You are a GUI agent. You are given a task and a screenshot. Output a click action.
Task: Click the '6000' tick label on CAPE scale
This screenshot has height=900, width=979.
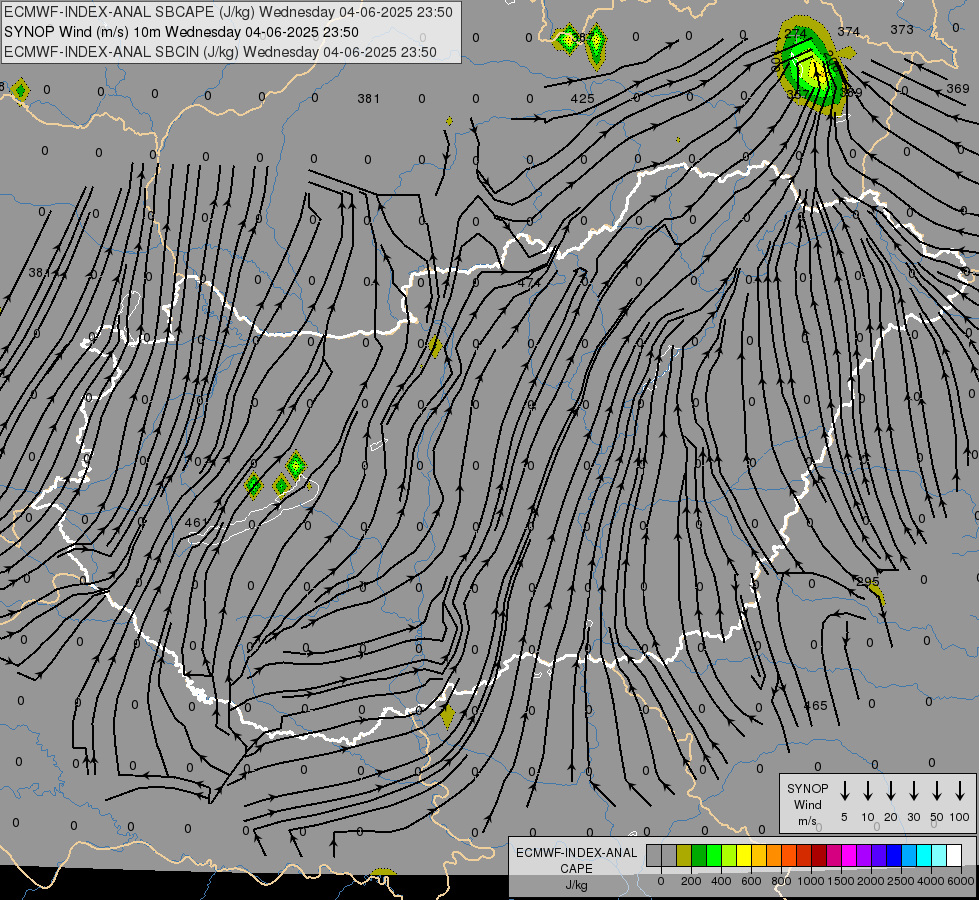coord(961,881)
